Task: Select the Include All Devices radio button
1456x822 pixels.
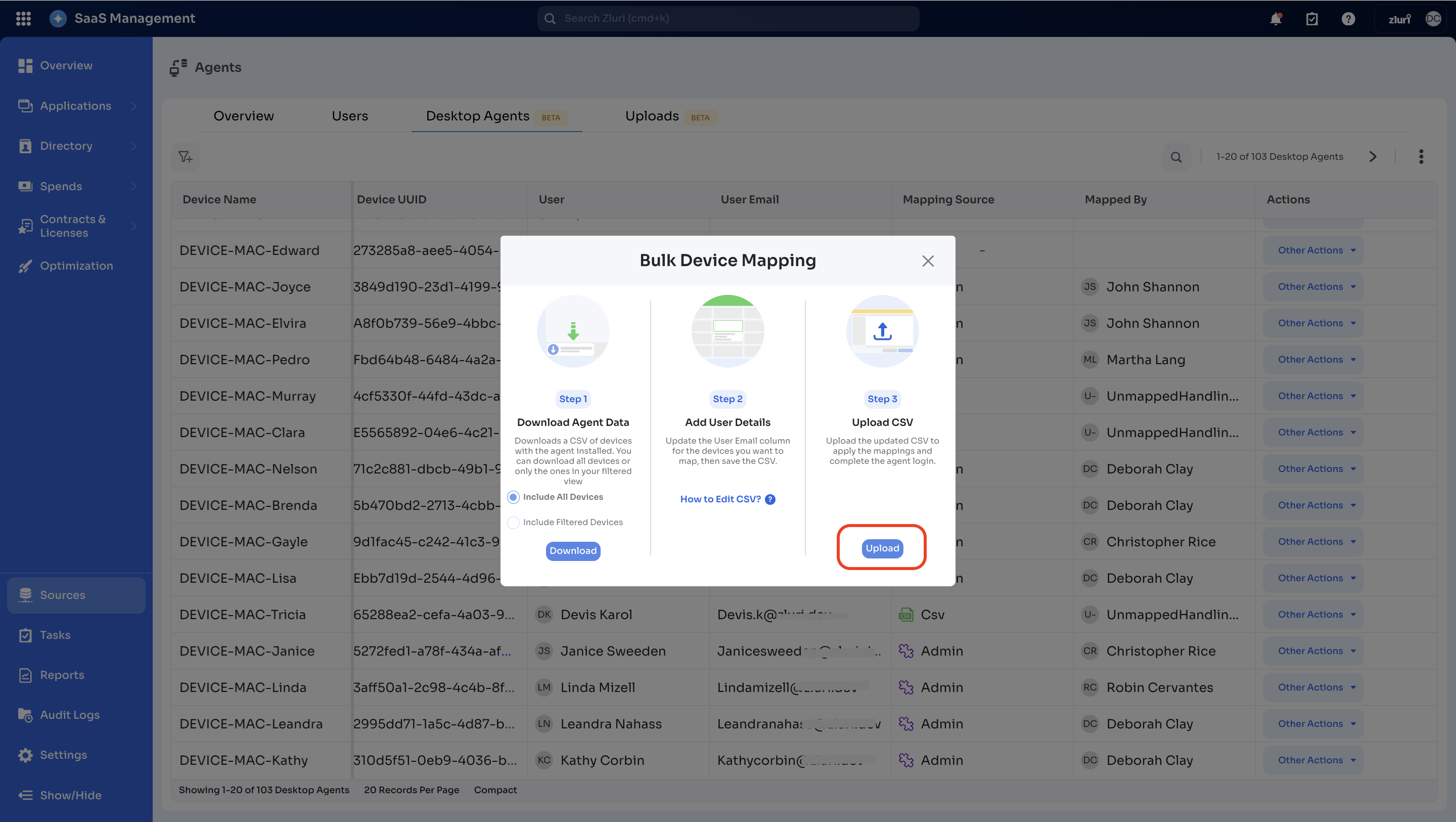Action: 513,497
